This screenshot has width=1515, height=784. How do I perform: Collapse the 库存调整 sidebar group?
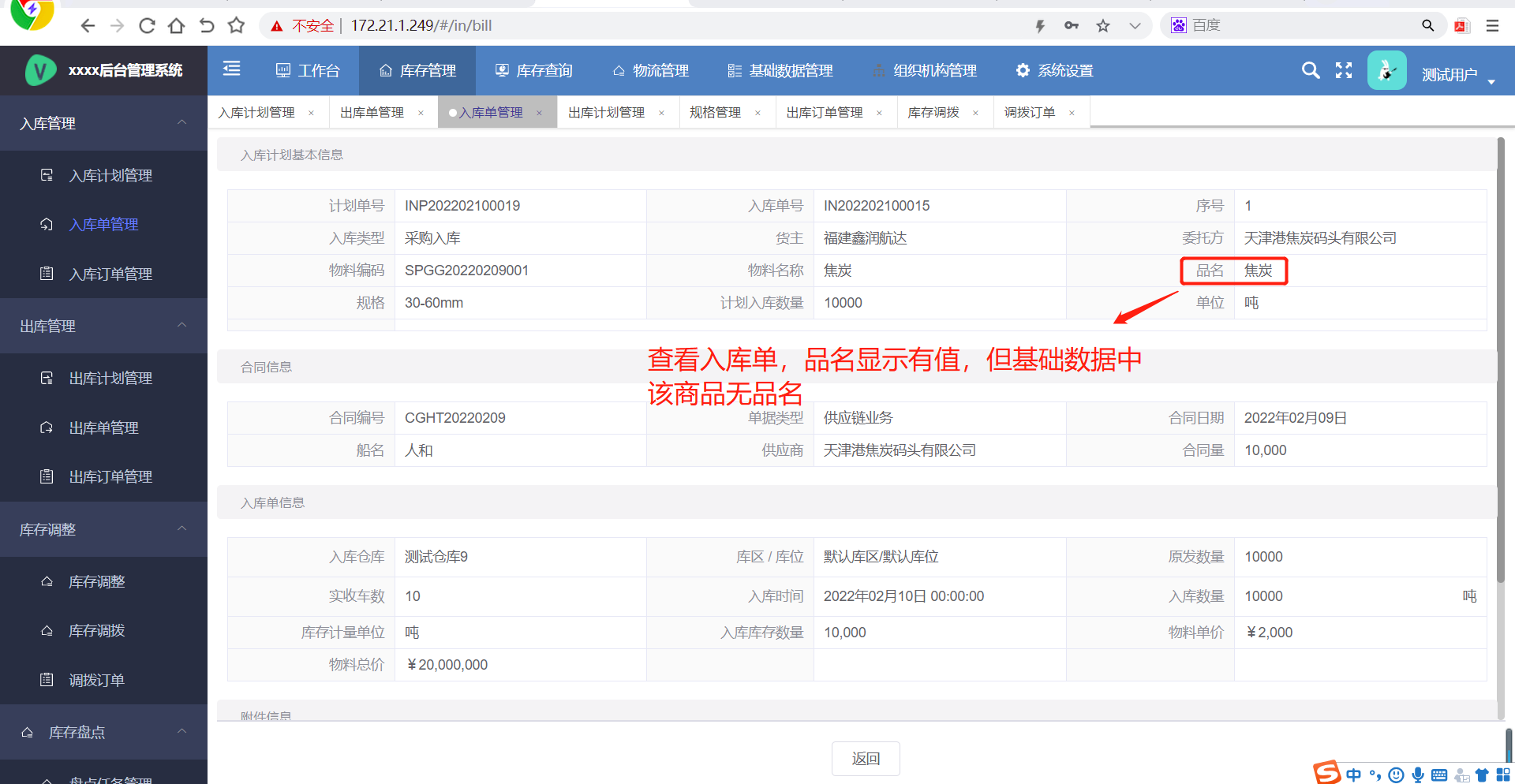(x=103, y=529)
